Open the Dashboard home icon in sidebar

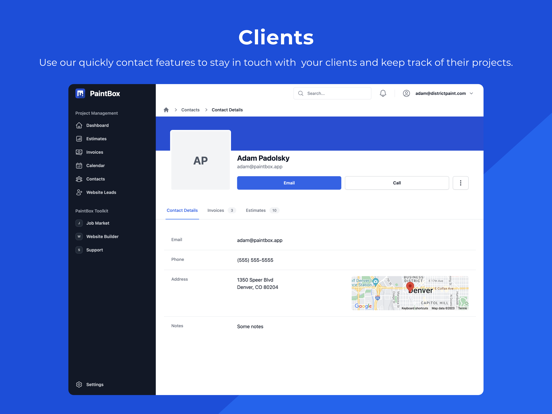(x=79, y=125)
